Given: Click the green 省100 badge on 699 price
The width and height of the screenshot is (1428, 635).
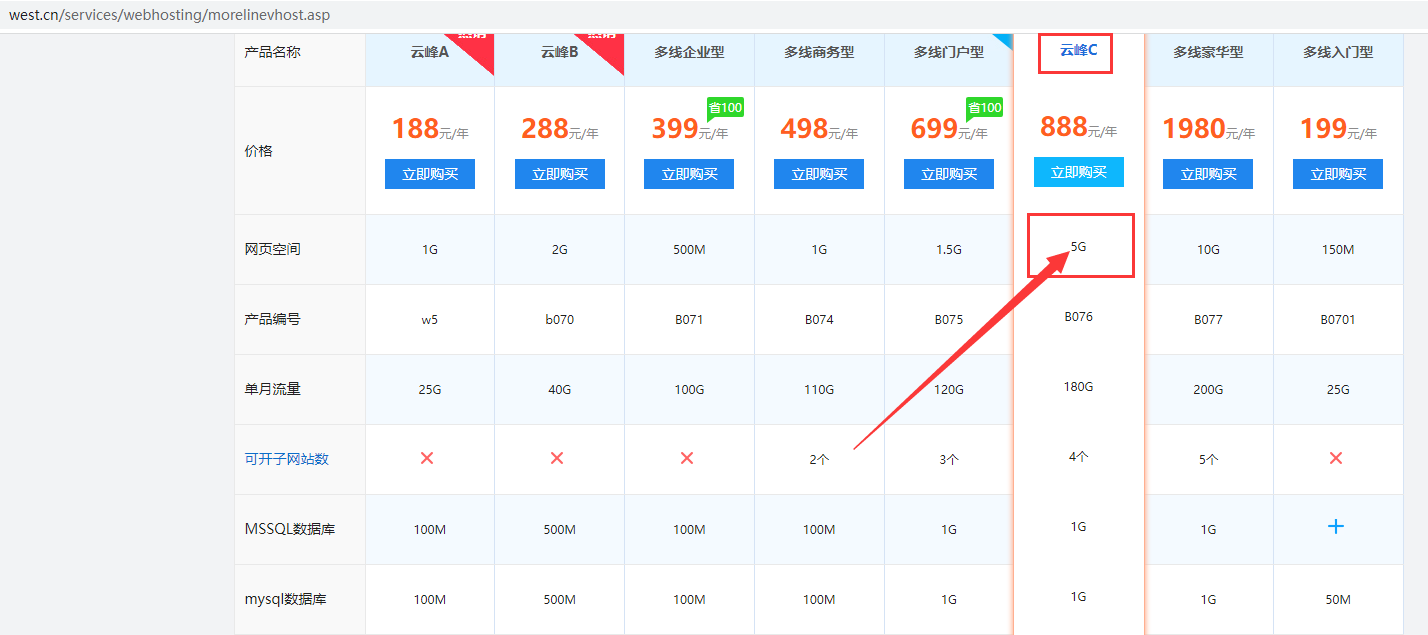Looking at the screenshot, I should click(984, 108).
